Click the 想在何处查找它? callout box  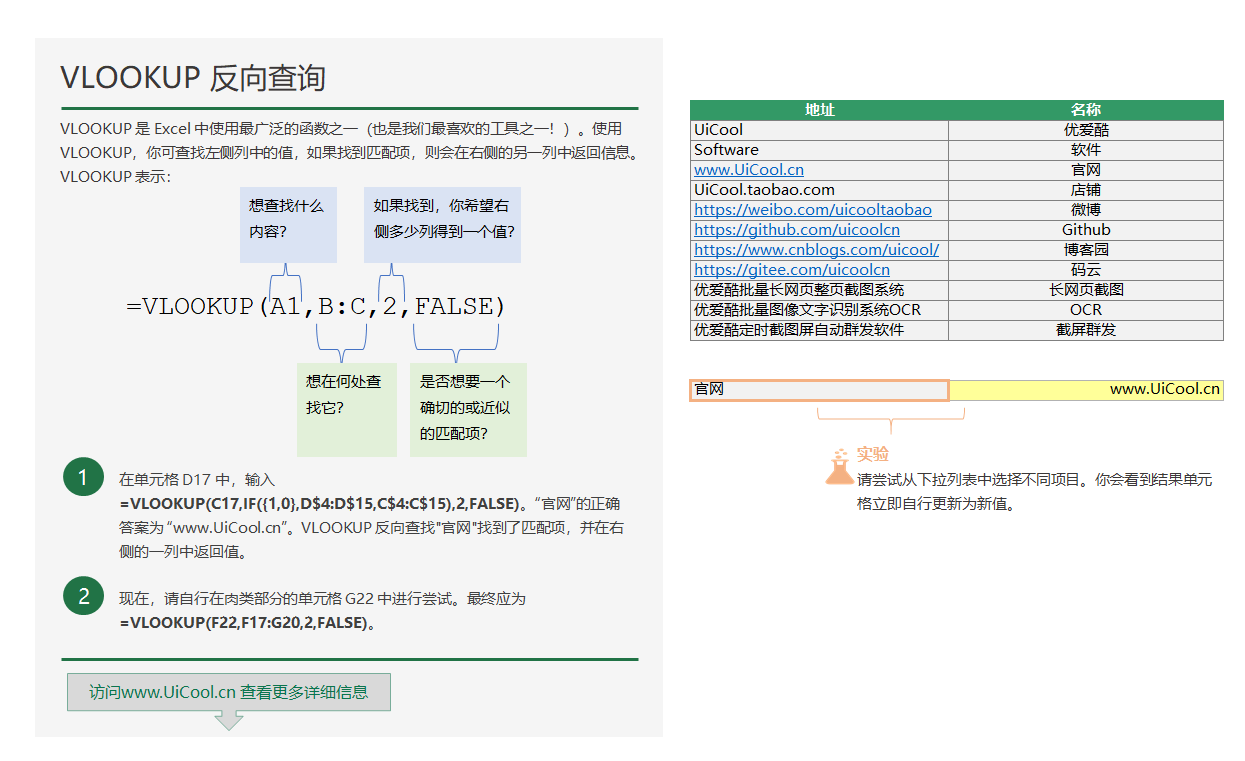347,410
